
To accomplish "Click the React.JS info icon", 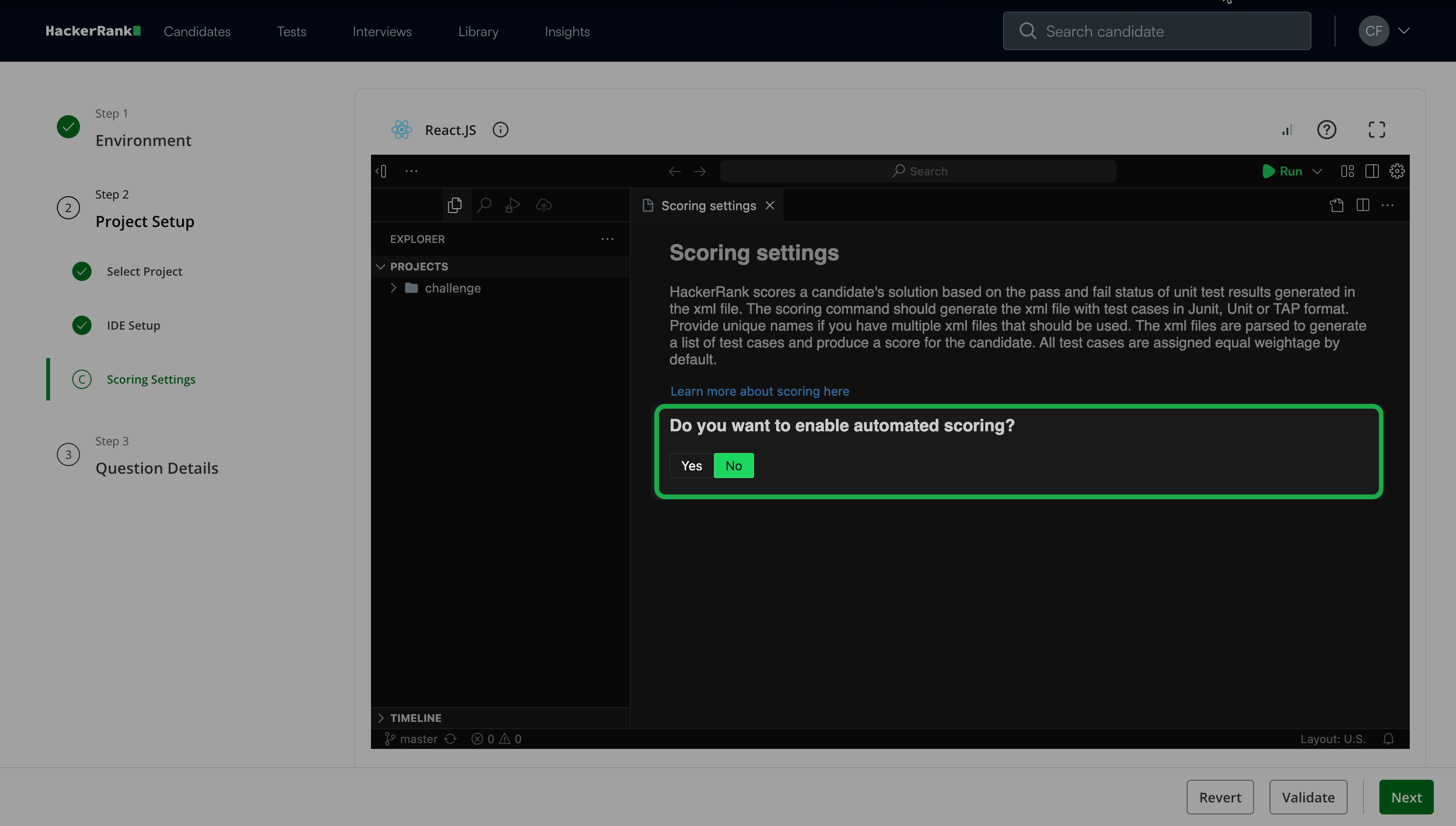I will tap(500, 130).
